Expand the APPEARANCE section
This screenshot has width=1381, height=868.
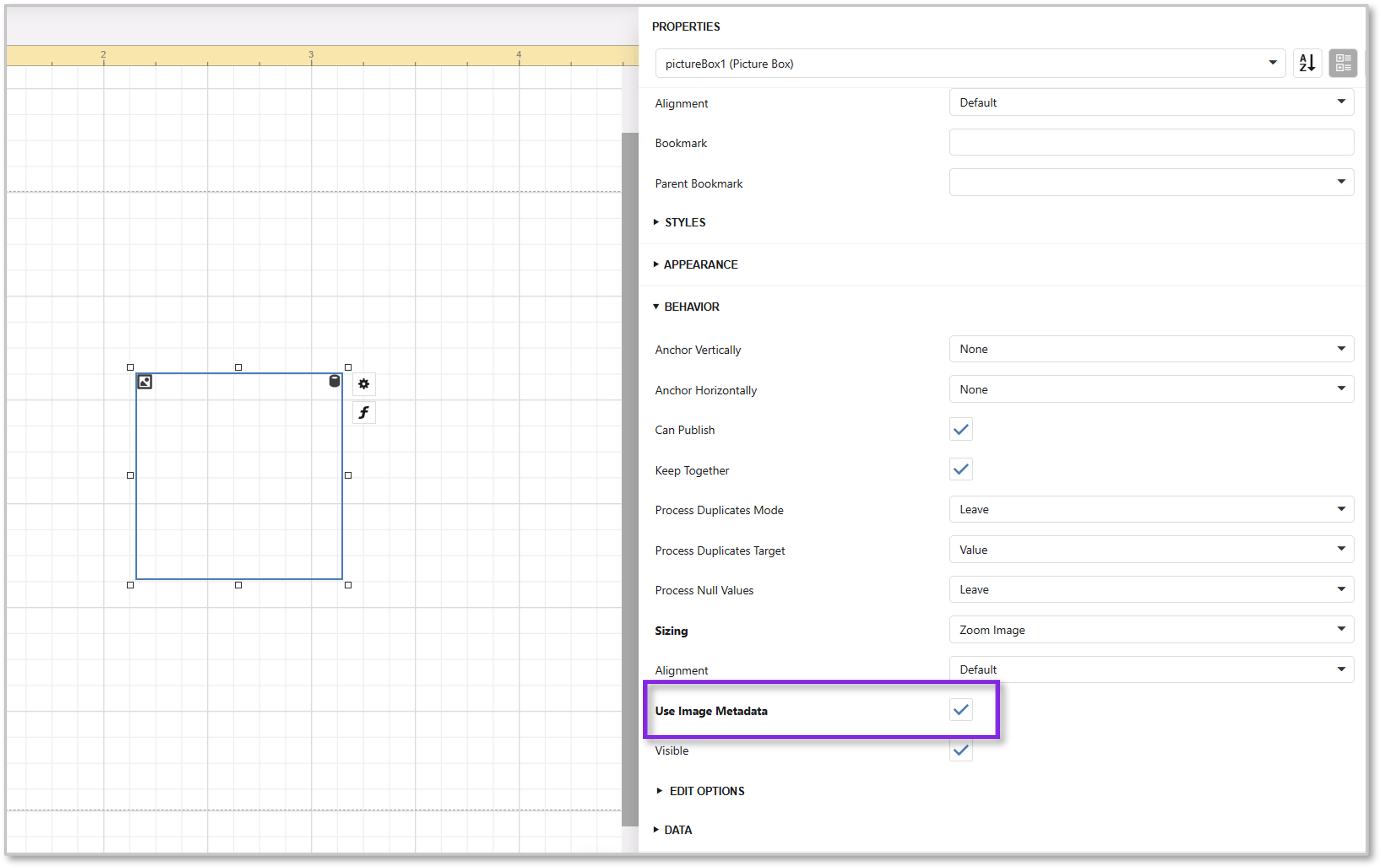click(x=695, y=264)
